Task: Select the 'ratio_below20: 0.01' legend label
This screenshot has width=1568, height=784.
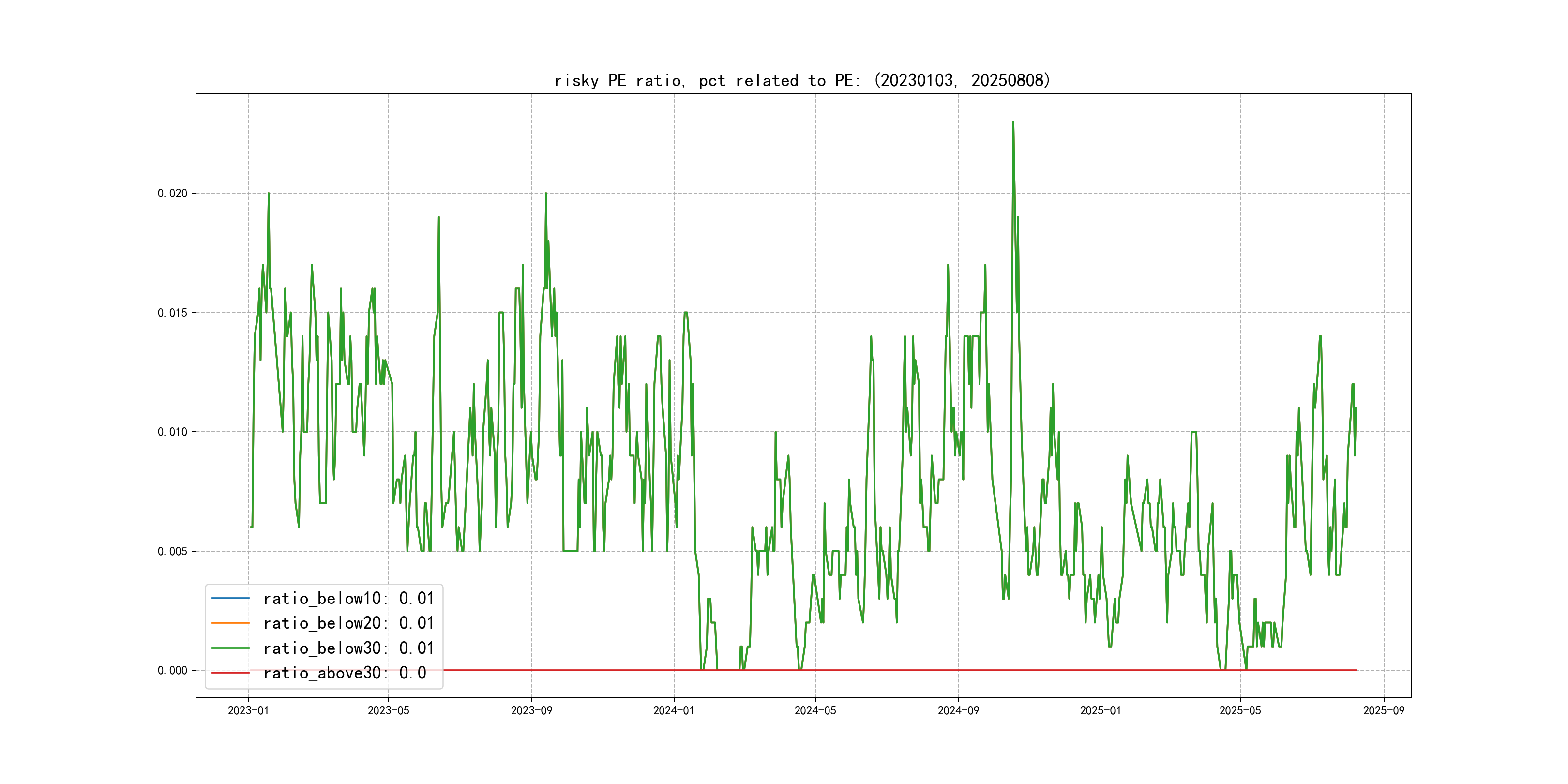Action: pyautogui.click(x=348, y=623)
